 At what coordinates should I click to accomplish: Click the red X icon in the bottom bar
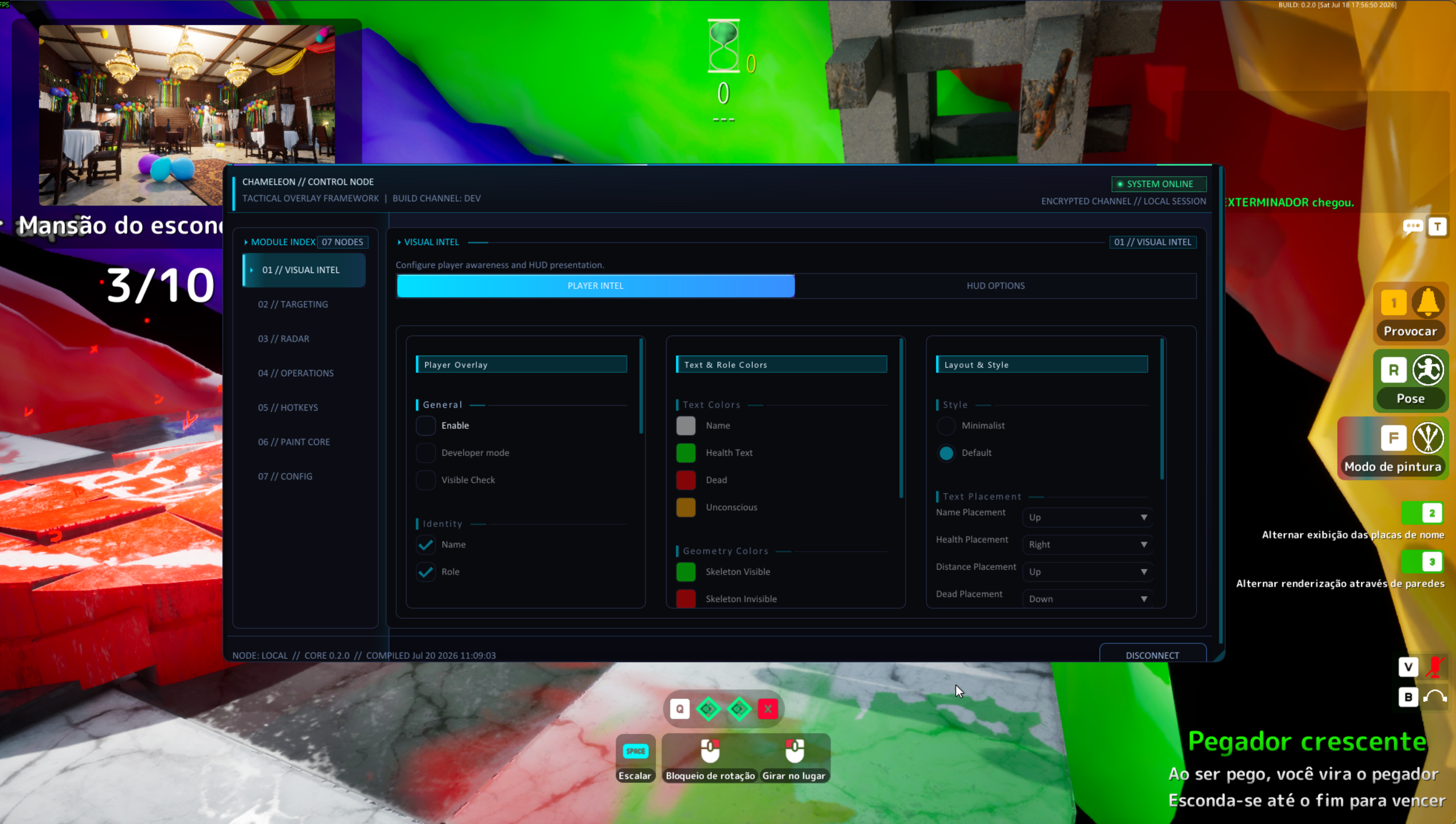768,709
